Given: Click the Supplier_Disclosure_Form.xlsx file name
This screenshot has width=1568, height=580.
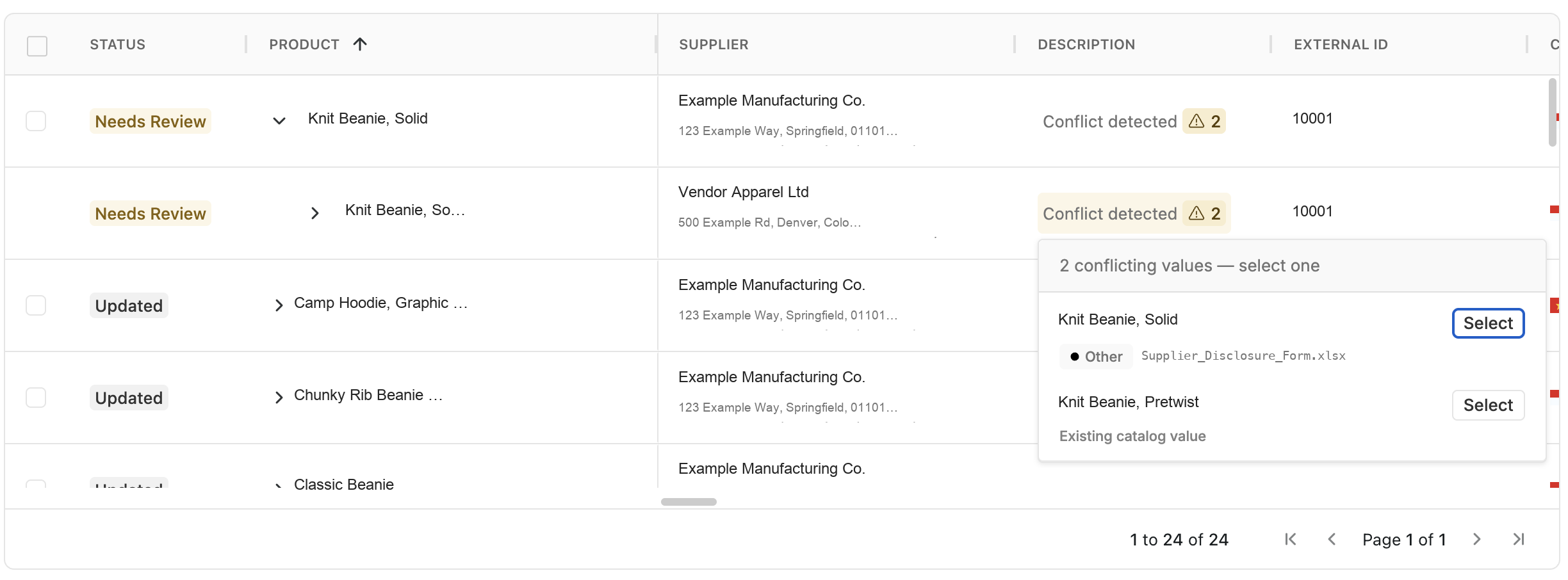Looking at the screenshot, I should tap(1243, 356).
